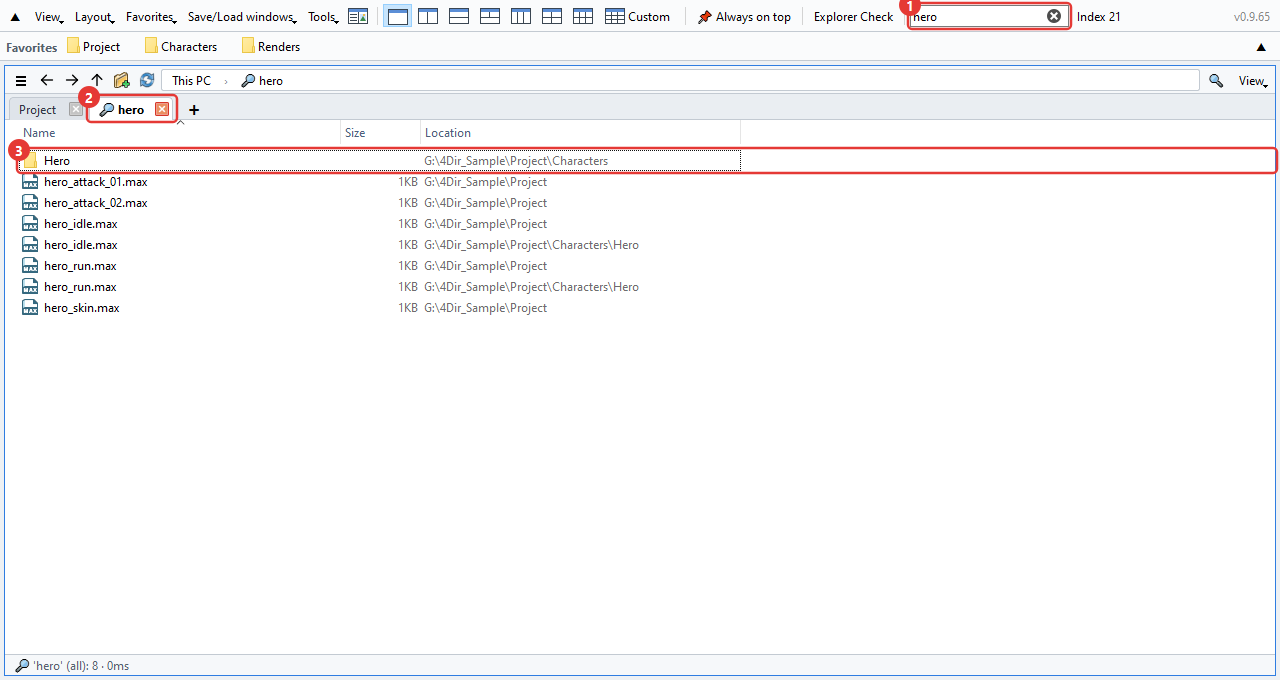Open the Save/Load windows menu
Viewport: 1280px width, 680px height.
(x=242, y=17)
